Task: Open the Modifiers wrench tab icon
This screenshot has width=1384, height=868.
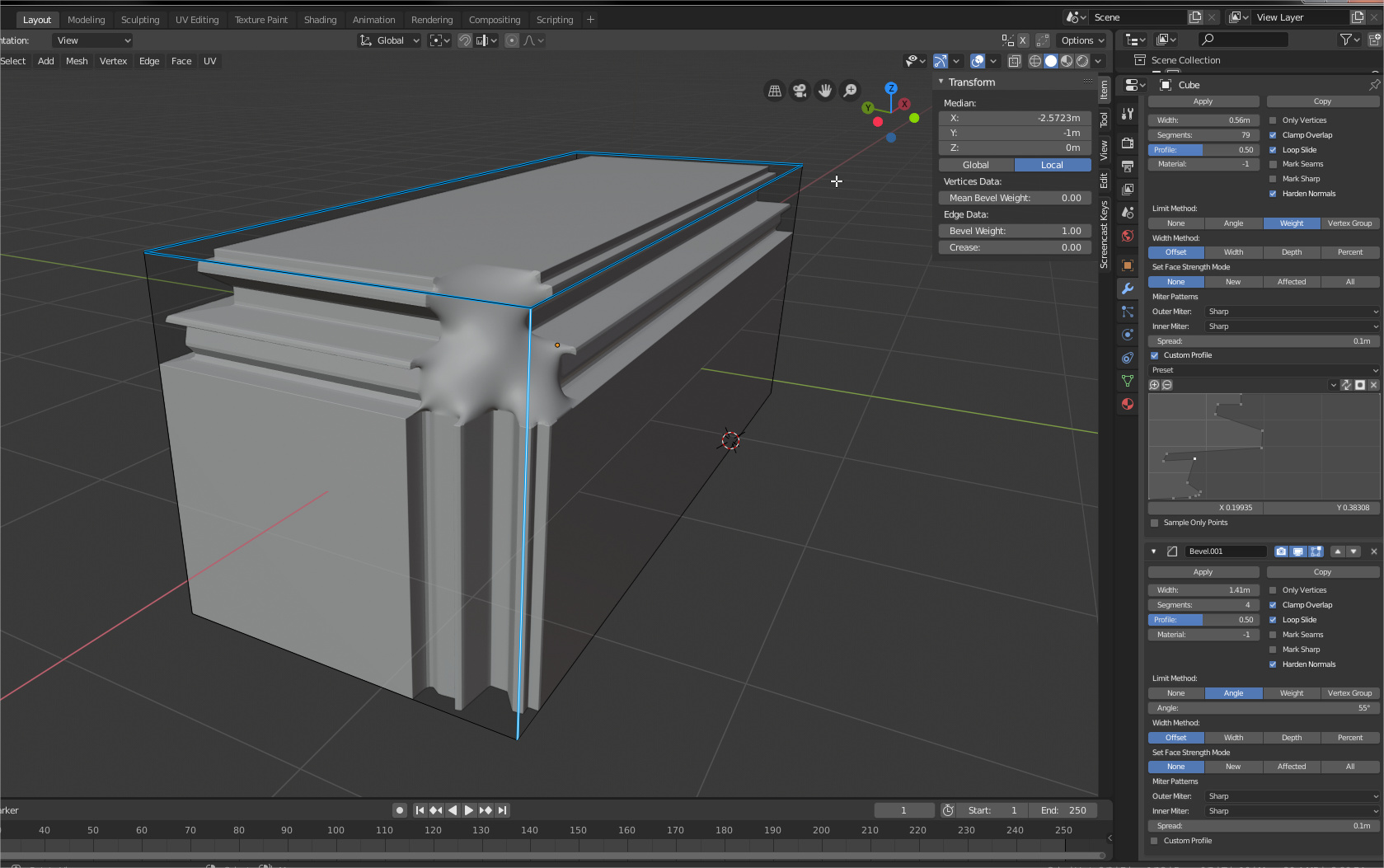Action: pos(1128,289)
